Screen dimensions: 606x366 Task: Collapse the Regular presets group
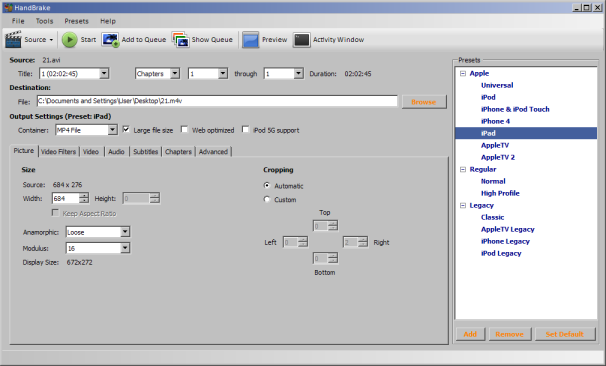(463, 169)
